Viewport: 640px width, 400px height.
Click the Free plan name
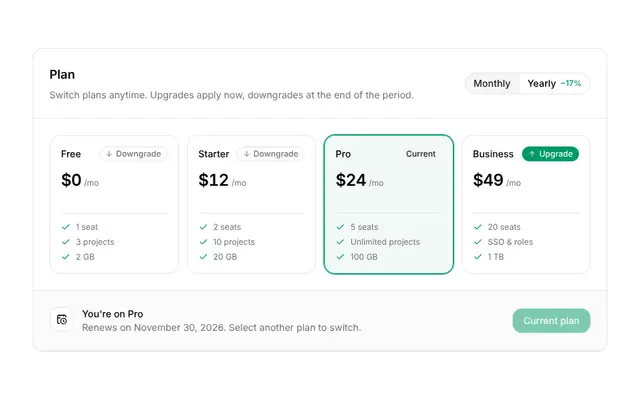(x=71, y=154)
